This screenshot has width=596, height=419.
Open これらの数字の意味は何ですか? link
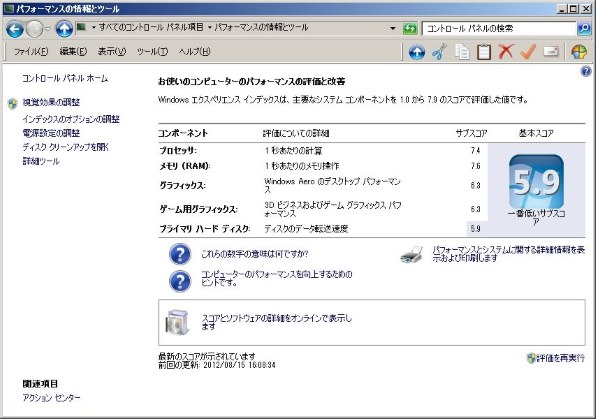point(255,254)
